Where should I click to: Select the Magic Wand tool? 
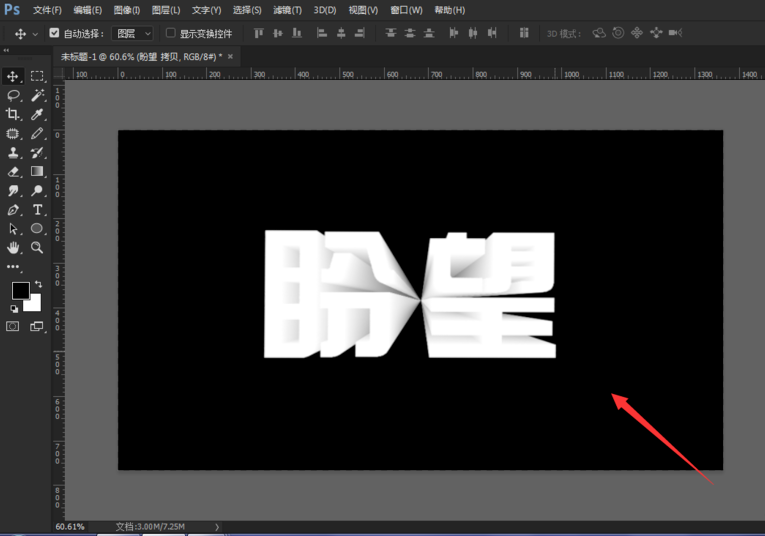point(38,95)
